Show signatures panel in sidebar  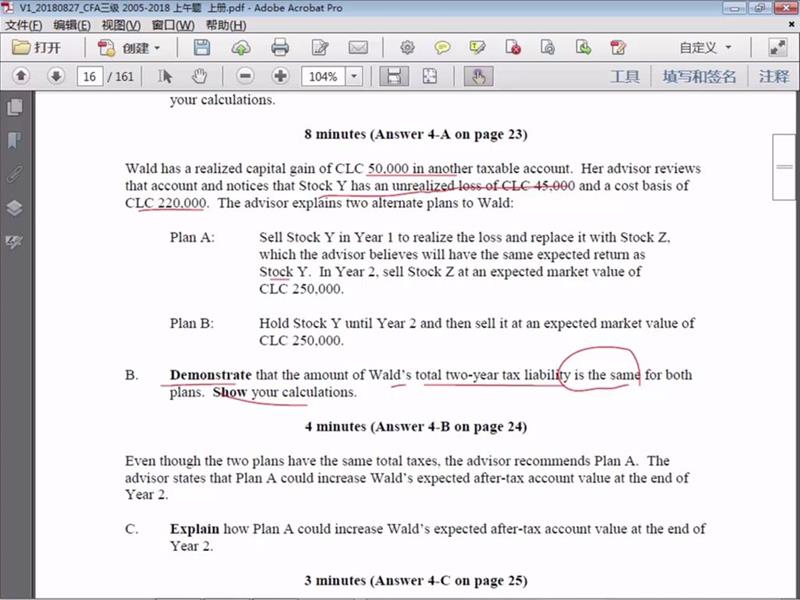(x=15, y=241)
